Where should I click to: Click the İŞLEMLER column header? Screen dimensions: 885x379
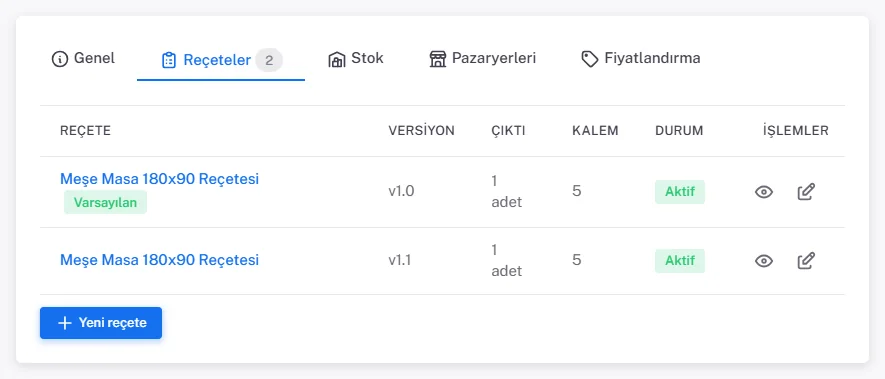(x=796, y=131)
